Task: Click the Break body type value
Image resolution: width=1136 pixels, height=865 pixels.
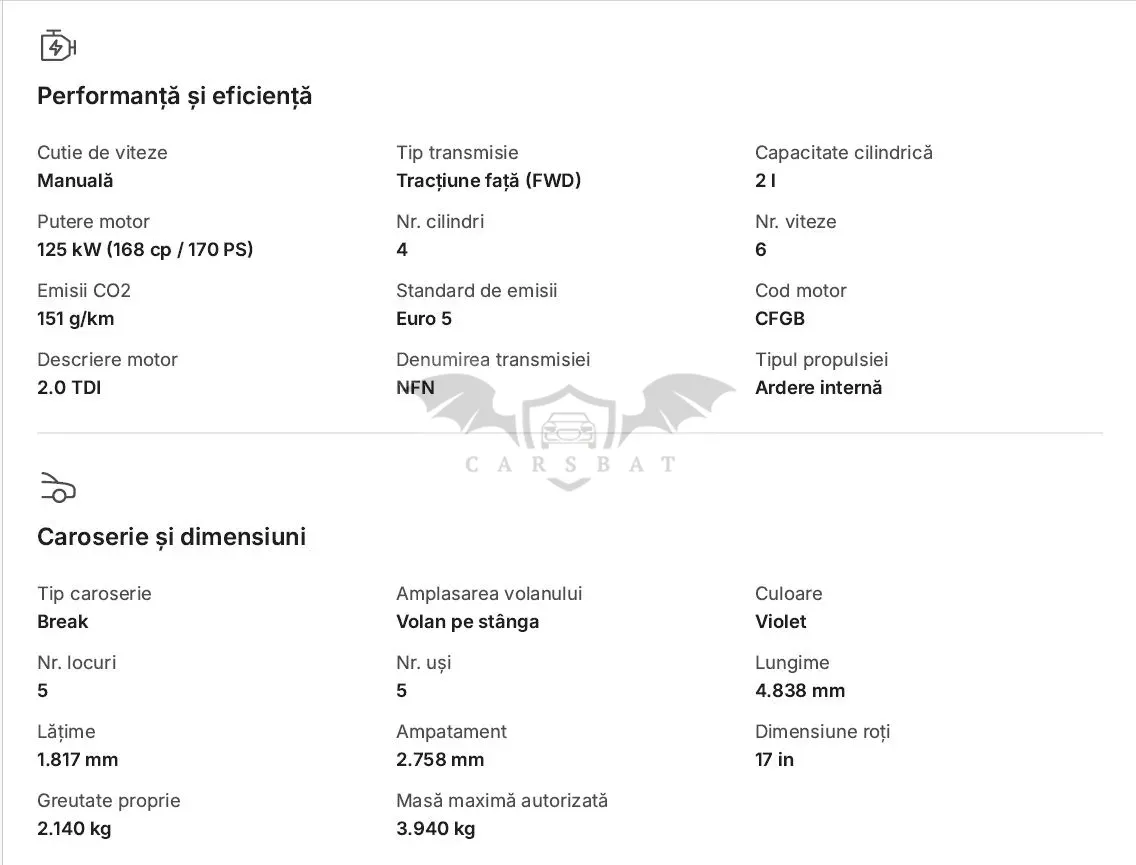Action: pyautogui.click(x=62, y=622)
